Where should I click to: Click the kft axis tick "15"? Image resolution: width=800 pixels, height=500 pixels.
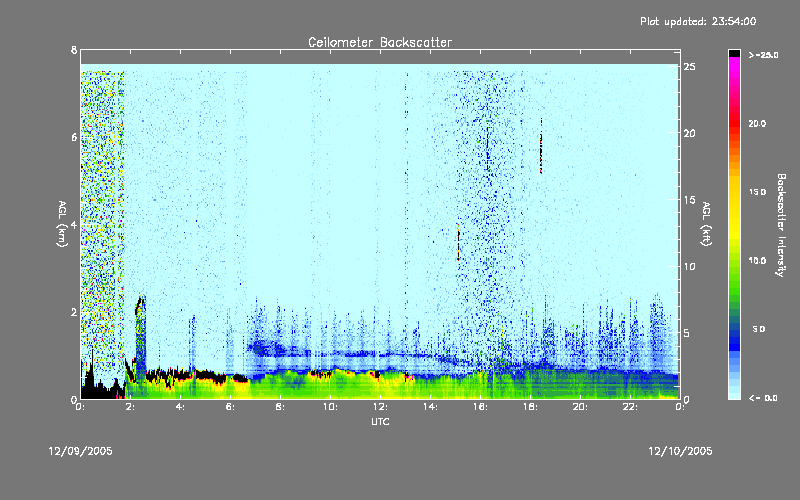pos(689,200)
